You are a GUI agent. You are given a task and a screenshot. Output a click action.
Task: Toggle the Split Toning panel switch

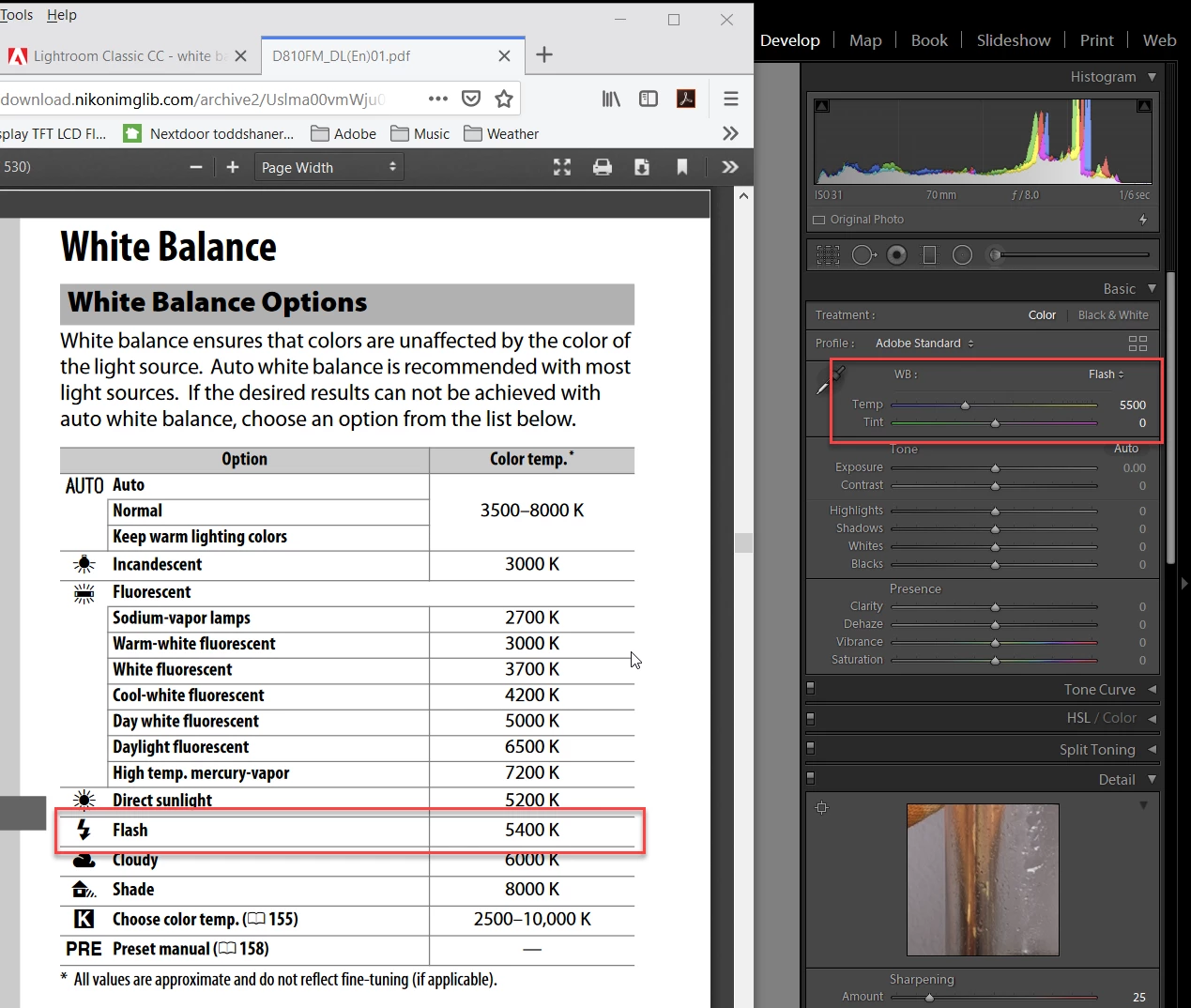pyautogui.click(x=811, y=749)
